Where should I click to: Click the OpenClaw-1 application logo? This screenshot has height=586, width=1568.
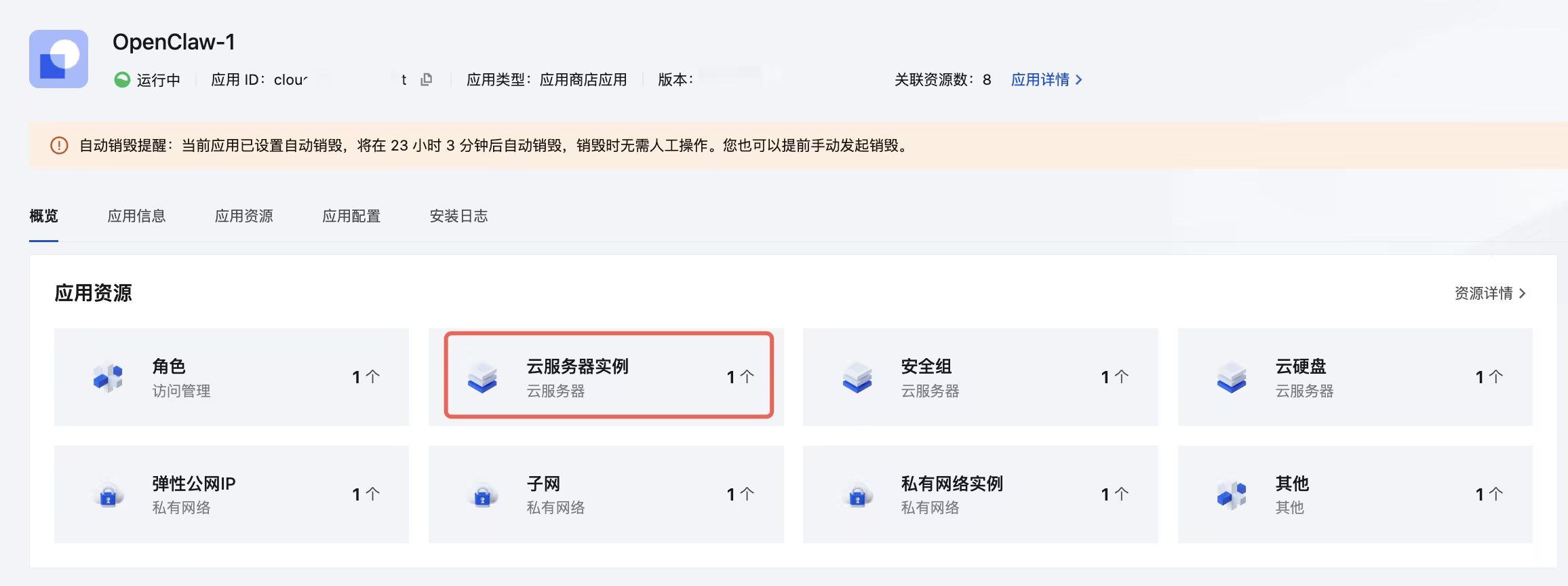59,59
